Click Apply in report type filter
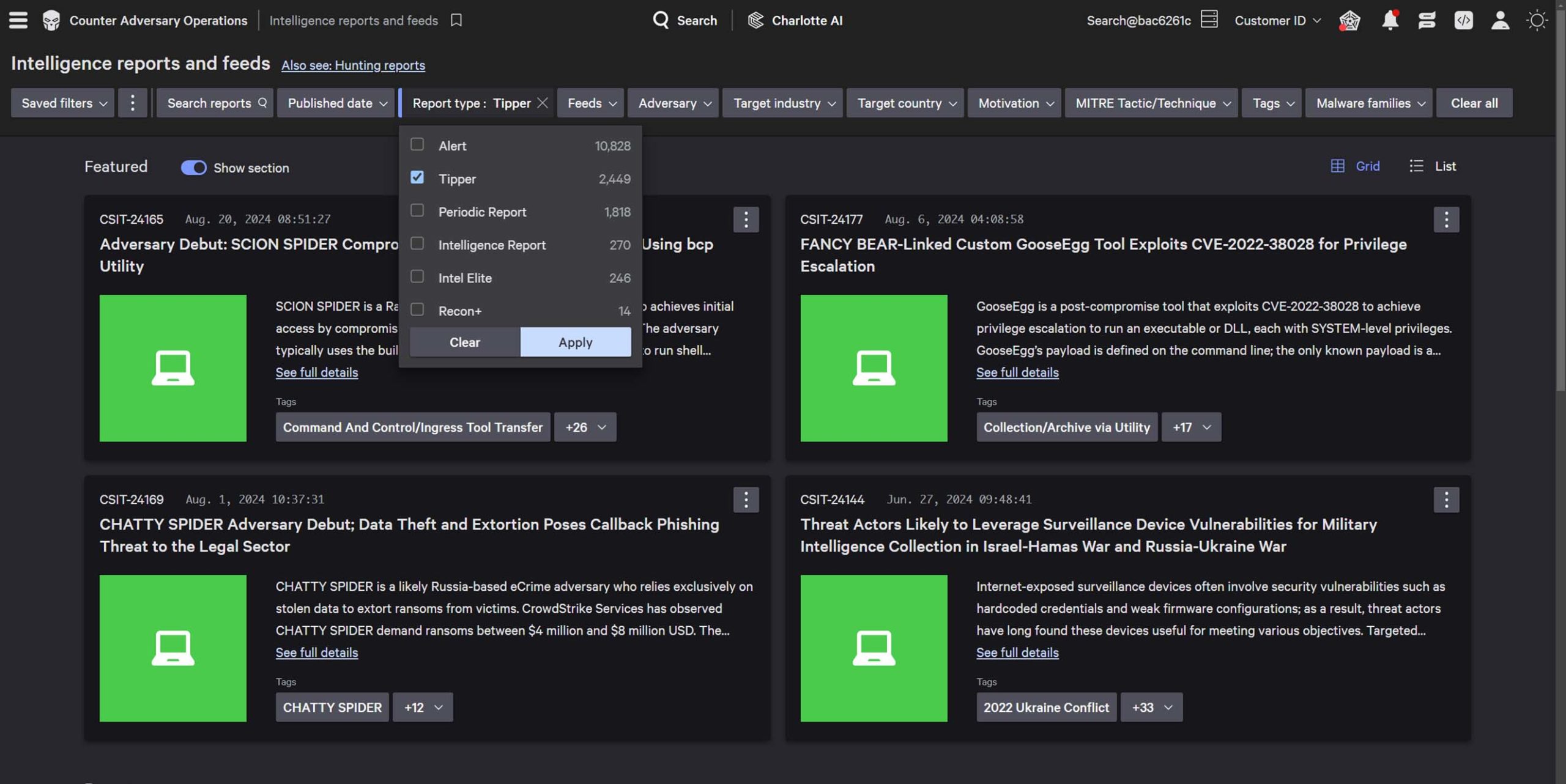 point(575,342)
